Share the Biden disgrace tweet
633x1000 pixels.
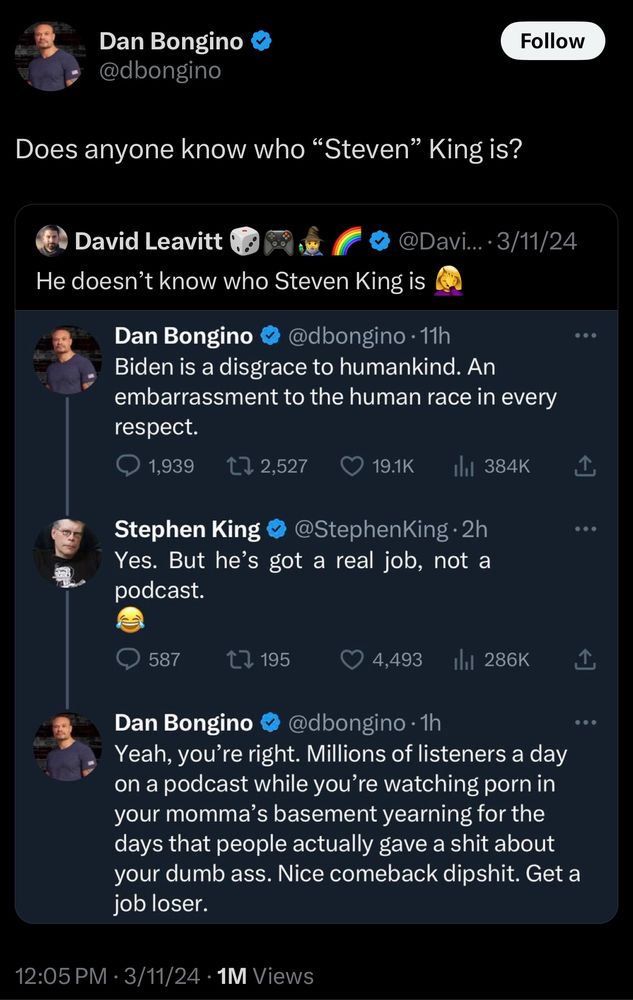585,467
